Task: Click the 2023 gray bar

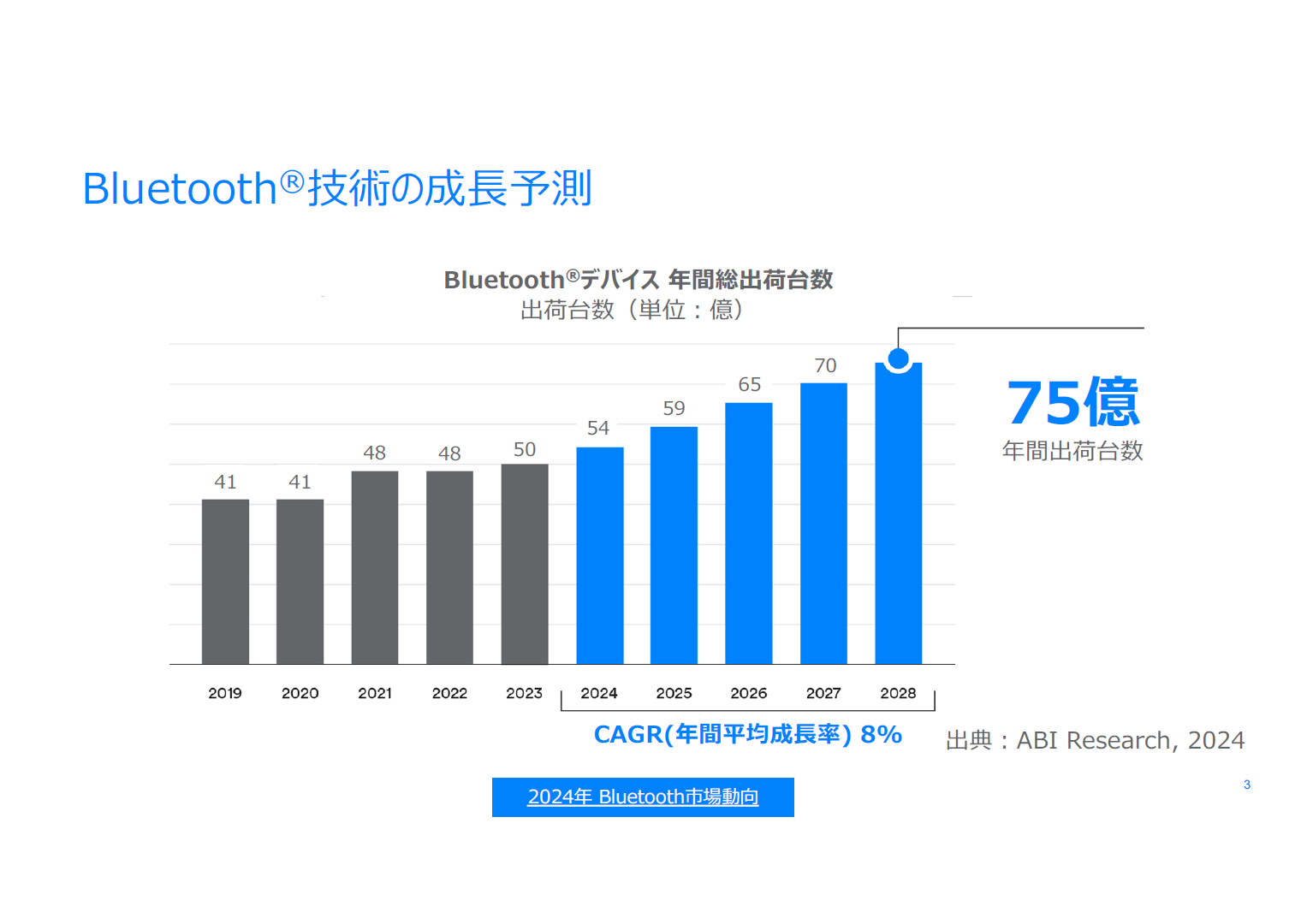Action: coord(525,564)
